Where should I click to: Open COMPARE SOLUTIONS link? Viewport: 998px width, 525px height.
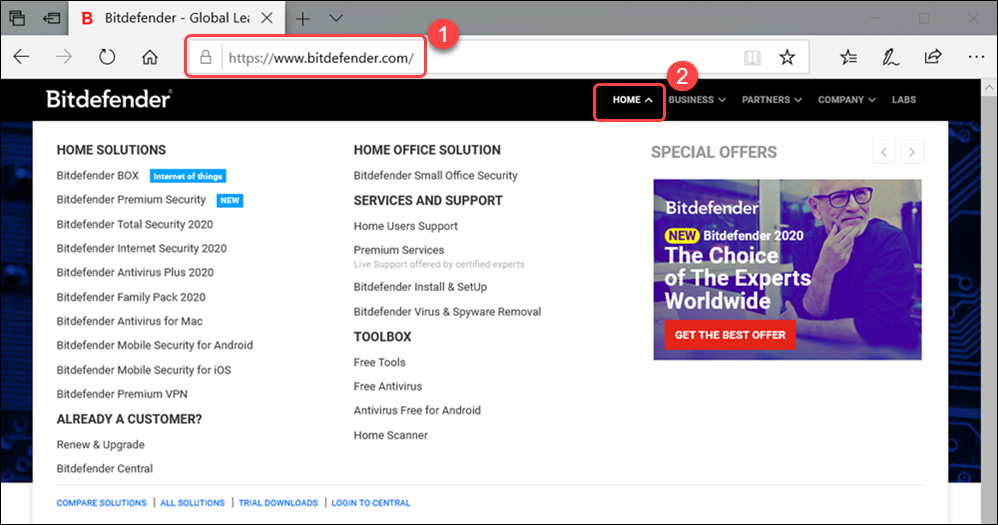point(101,503)
